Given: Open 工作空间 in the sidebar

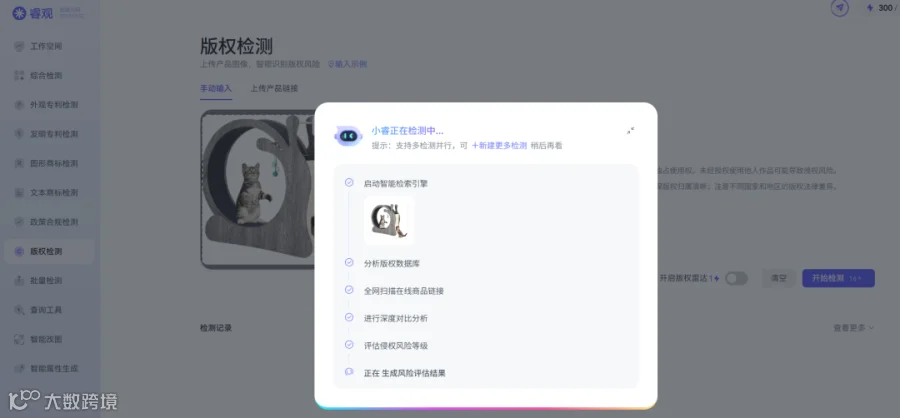Looking at the screenshot, I should point(49,46).
